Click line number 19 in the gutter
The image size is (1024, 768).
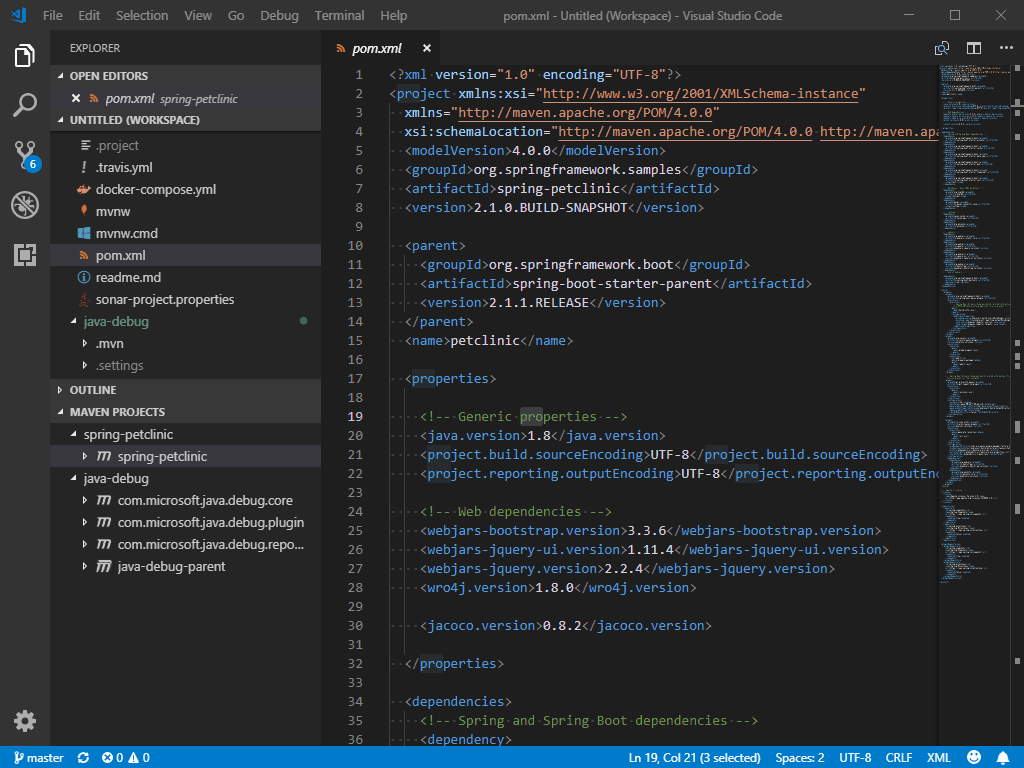tap(355, 417)
